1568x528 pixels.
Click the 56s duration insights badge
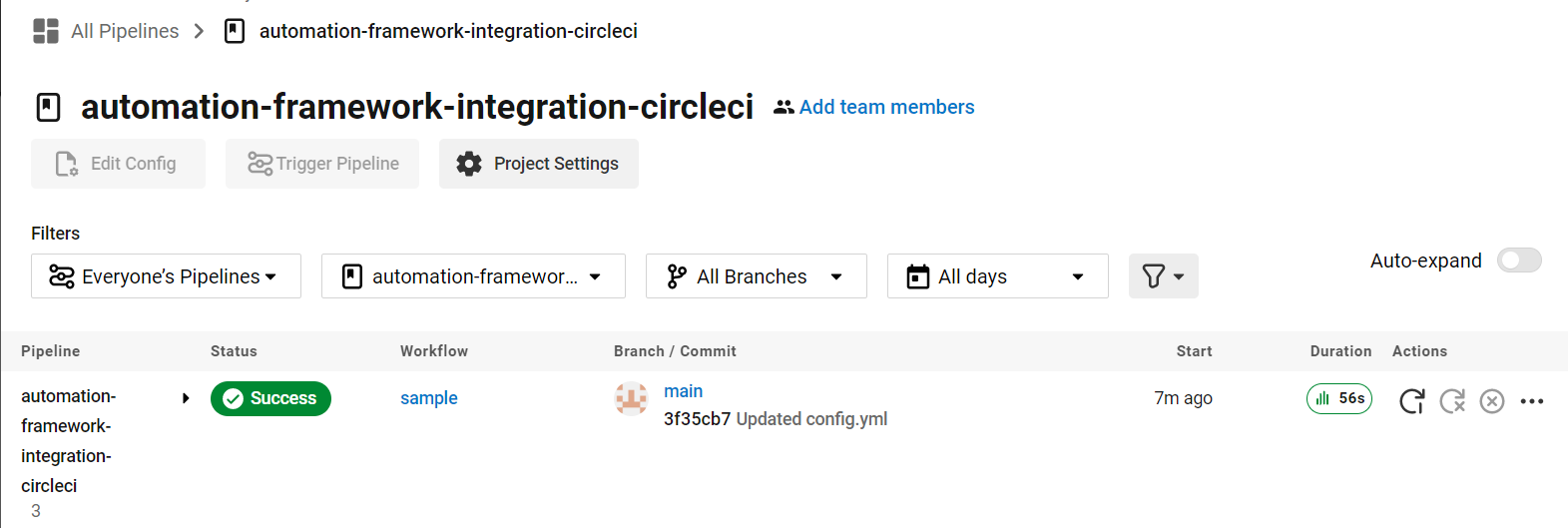(1339, 398)
